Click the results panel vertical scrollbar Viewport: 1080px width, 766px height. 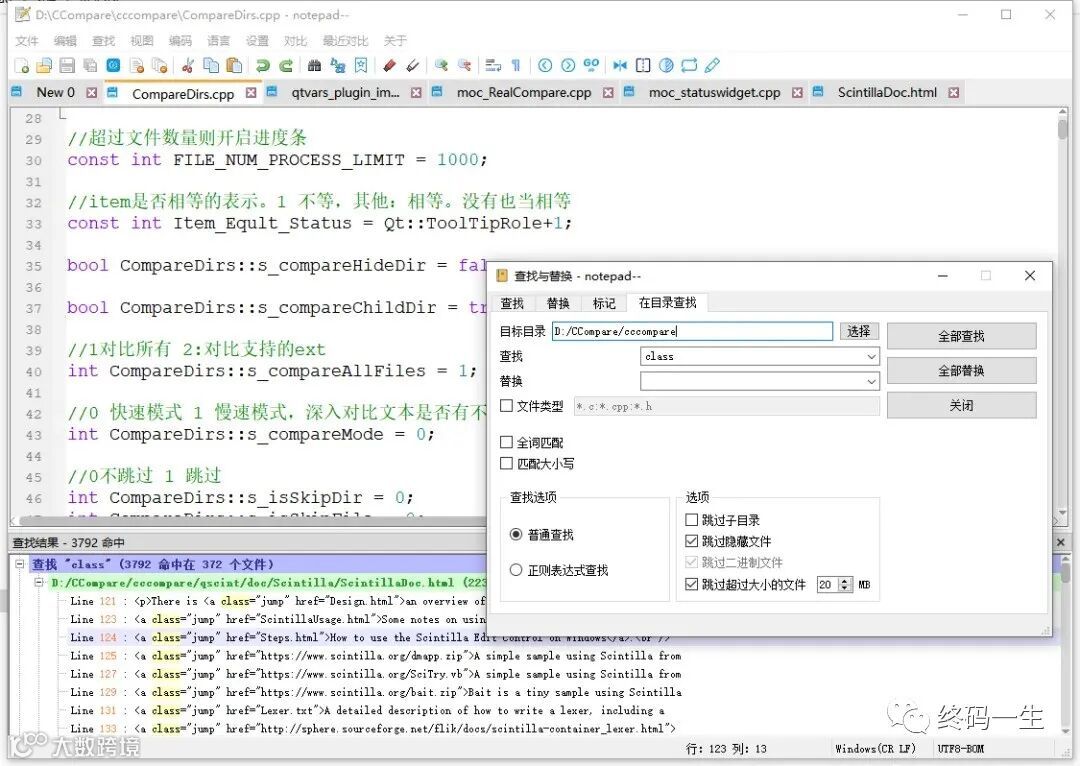click(x=1065, y=641)
